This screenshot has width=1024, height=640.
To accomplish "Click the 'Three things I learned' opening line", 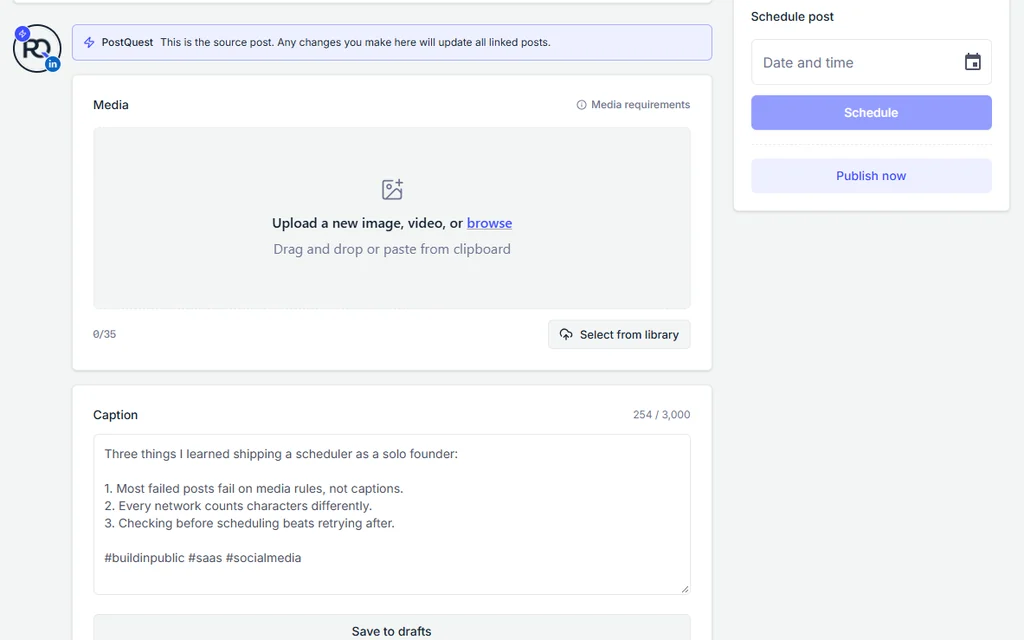I will 281,454.
